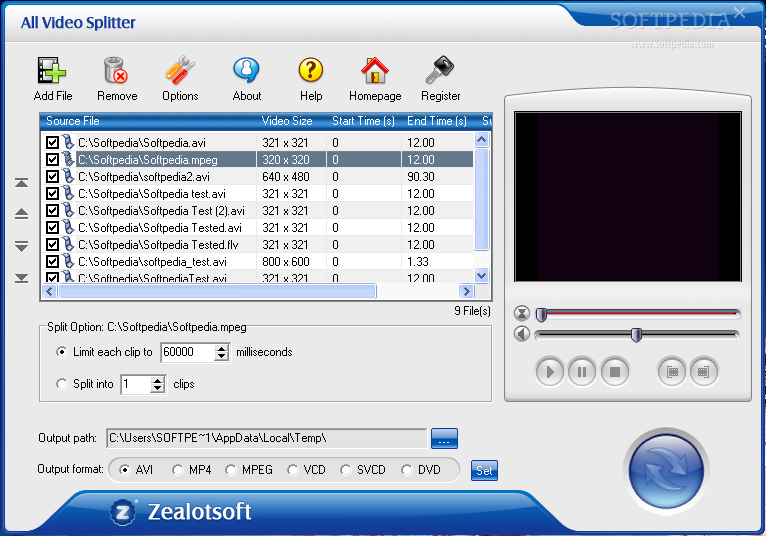
Task: Select row C:\Softpedia\Softpedia Tested.flv
Action: [x=257, y=244]
